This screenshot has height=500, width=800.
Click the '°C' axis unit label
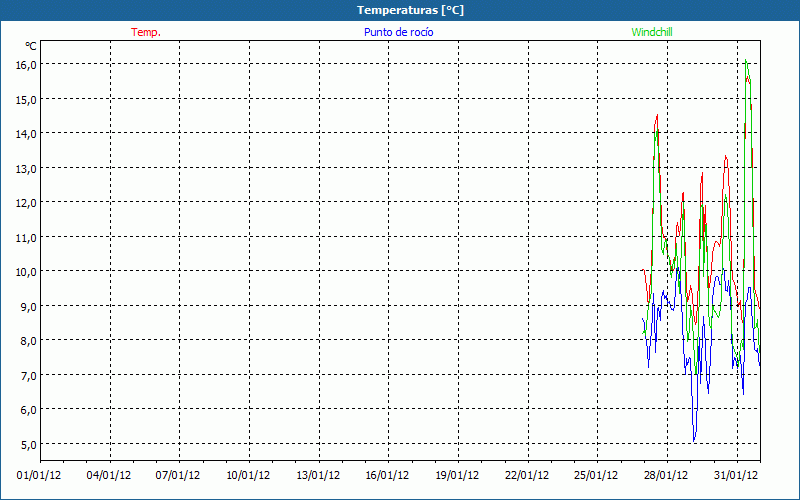pos(31,46)
